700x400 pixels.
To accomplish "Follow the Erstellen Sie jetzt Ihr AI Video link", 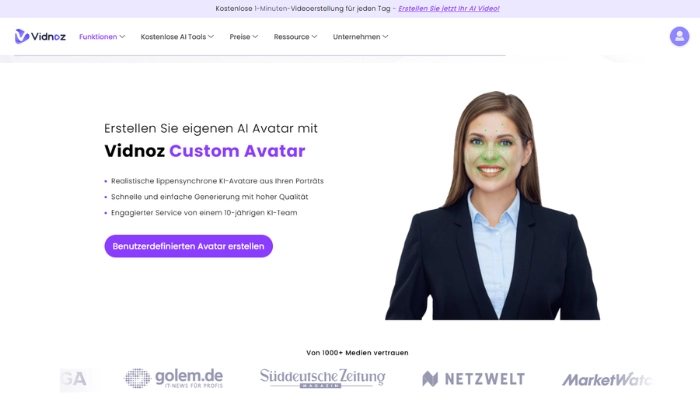I will pos(449,8).
